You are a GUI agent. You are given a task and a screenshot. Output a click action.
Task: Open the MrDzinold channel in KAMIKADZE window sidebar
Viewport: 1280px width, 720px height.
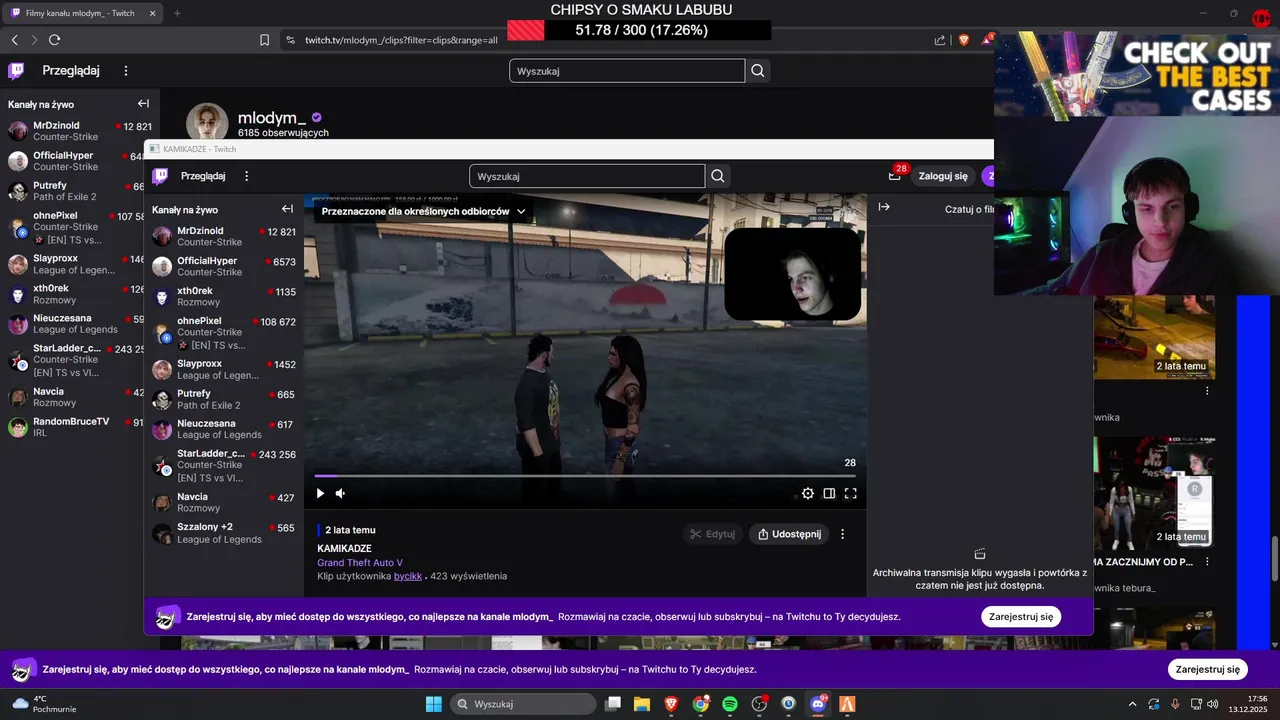(x=223, y=236)
